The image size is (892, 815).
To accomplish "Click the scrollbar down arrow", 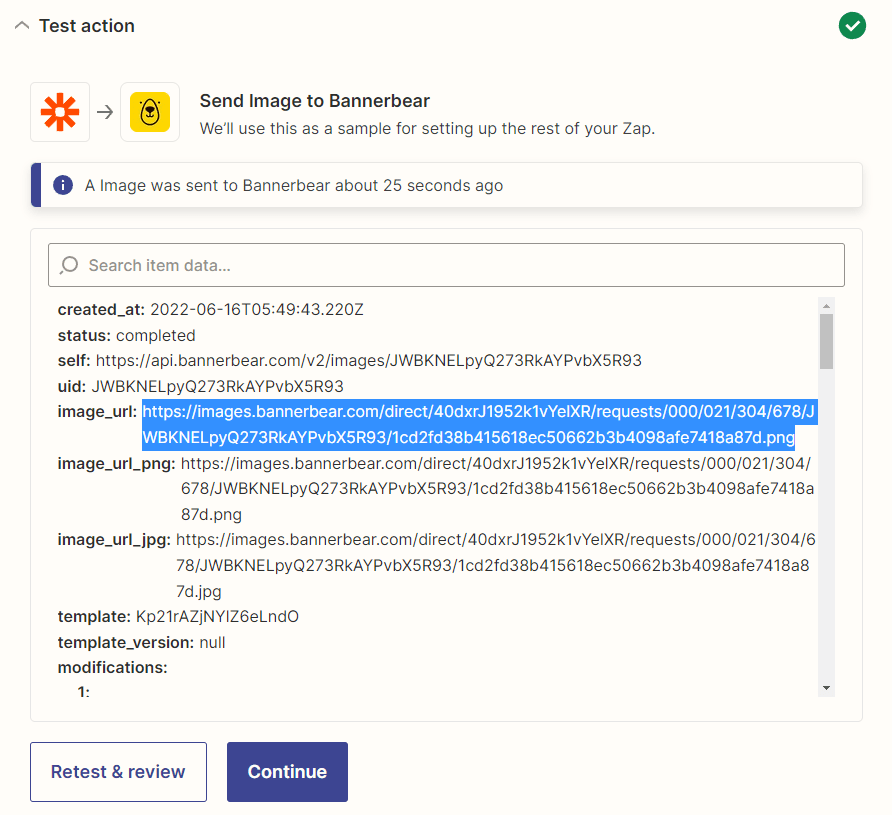I will (x=827, y=688).
